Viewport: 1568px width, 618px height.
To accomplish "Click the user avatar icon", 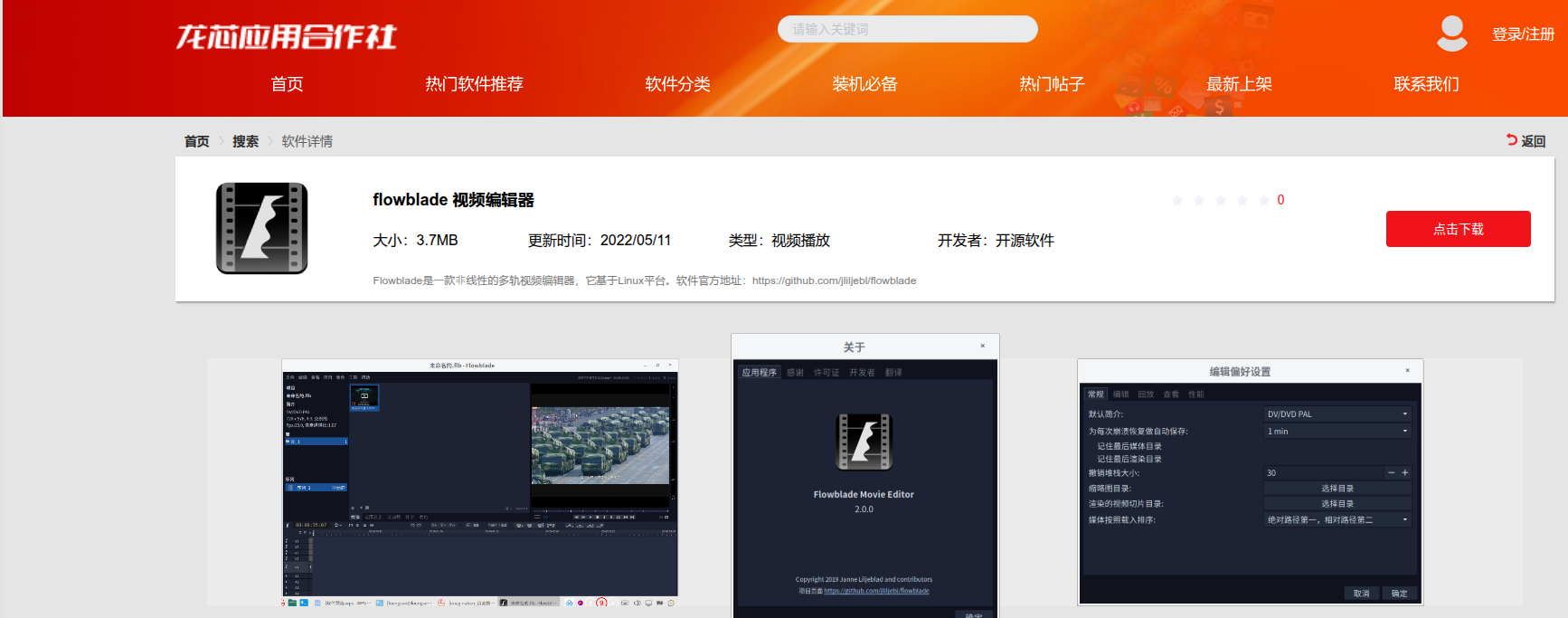I will point(1452,33).
